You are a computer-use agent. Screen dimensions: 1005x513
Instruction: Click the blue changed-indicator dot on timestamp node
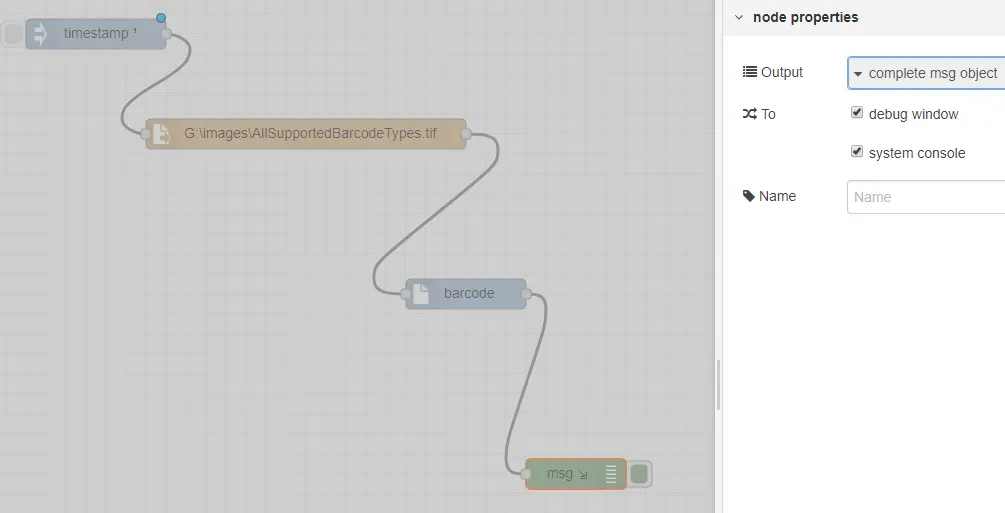(x=161, y=18)
